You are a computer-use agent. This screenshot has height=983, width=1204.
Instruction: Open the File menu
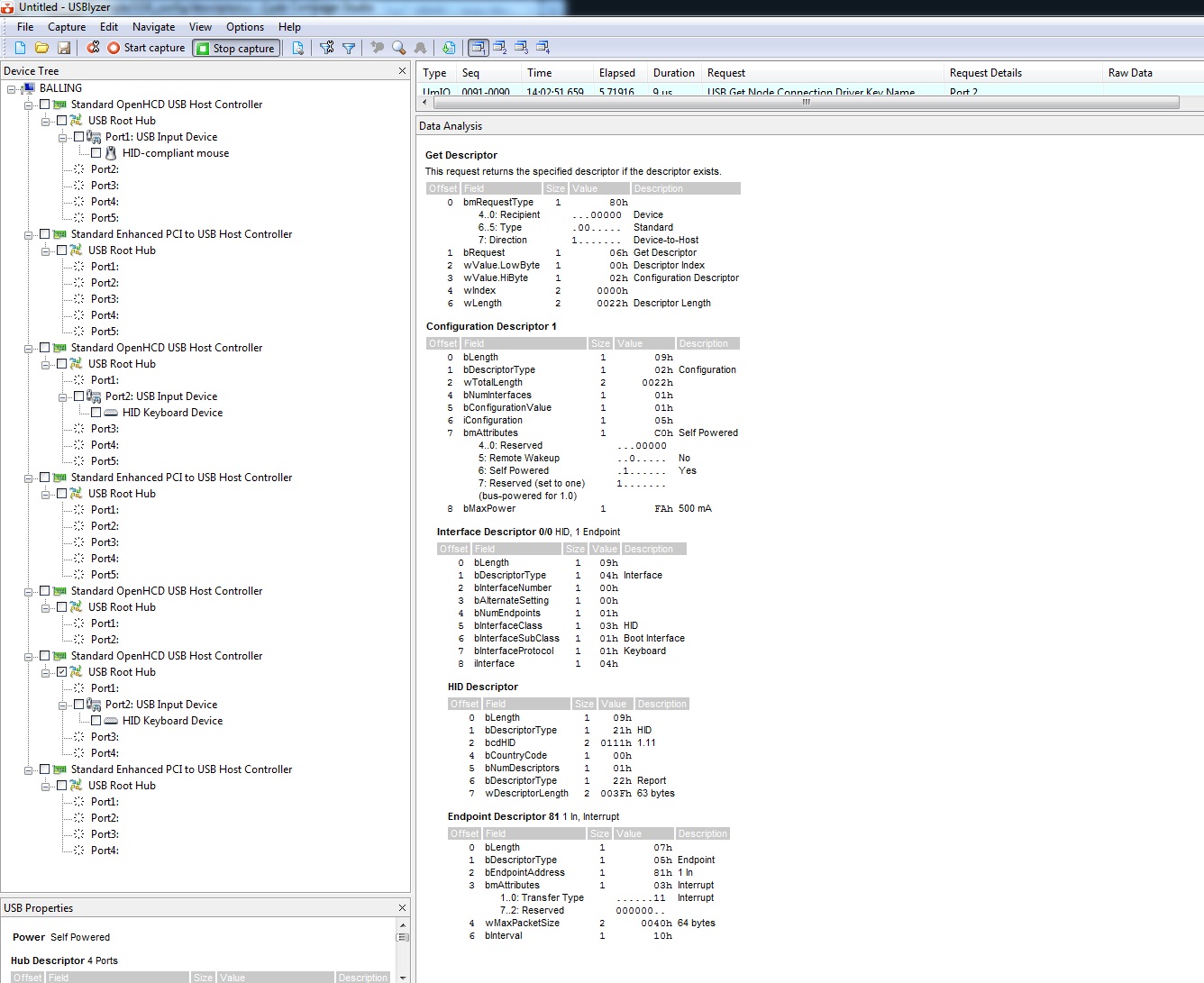point(25,27)
